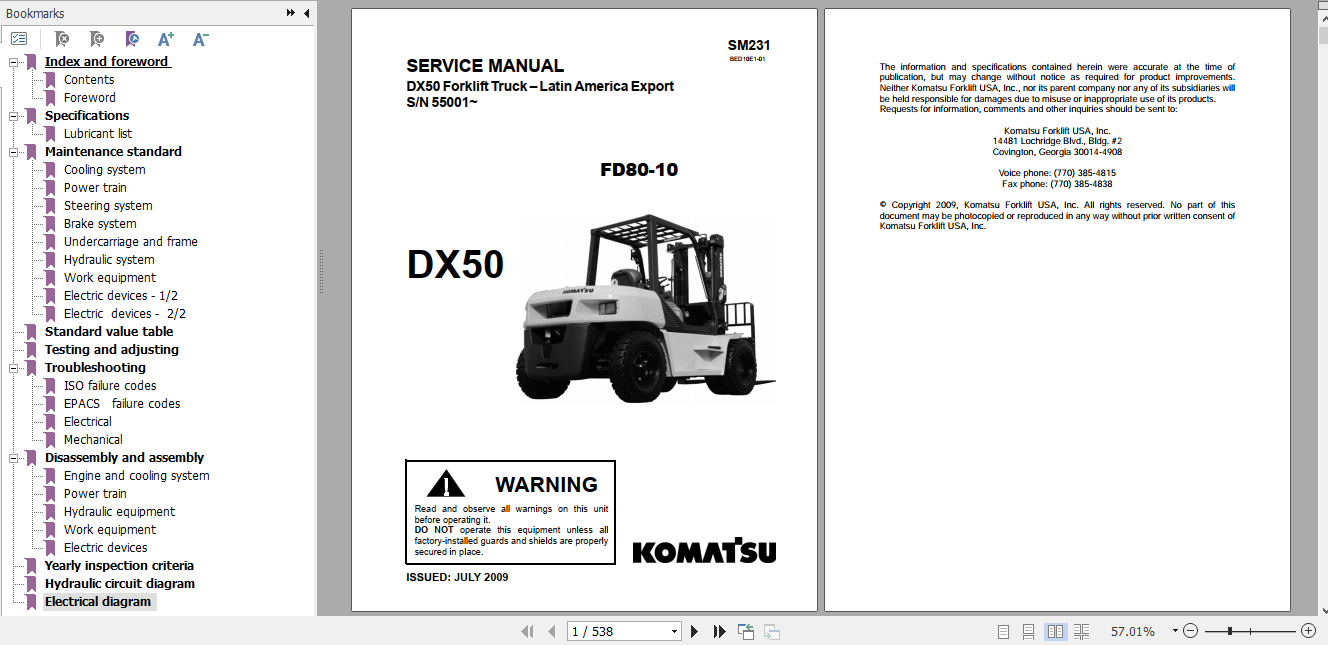The height and width of the screenshot is (645, 1328).
Task: Click the collapse bookmarks panel arrow
Action: (x=307, y=13)
